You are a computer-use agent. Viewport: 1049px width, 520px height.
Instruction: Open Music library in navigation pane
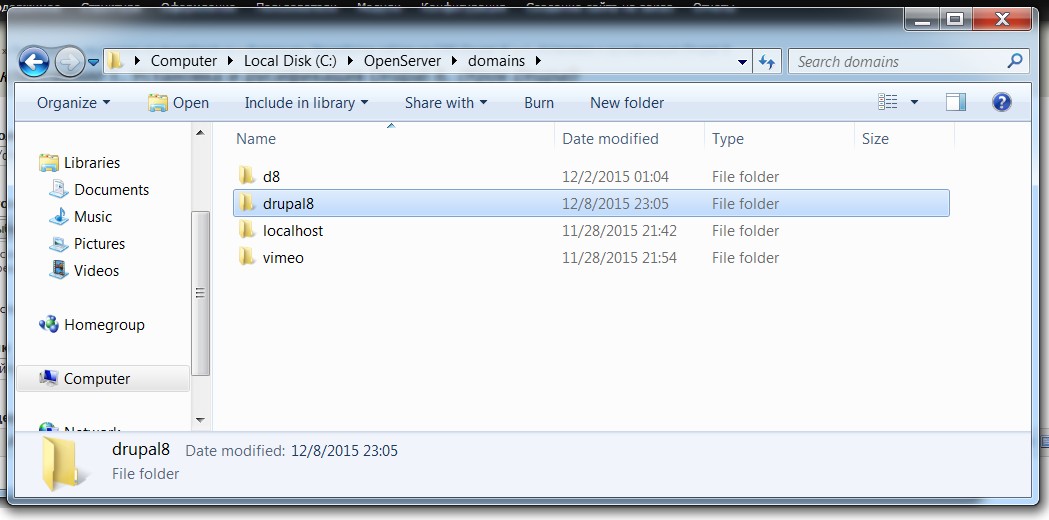tap(92, 217)
